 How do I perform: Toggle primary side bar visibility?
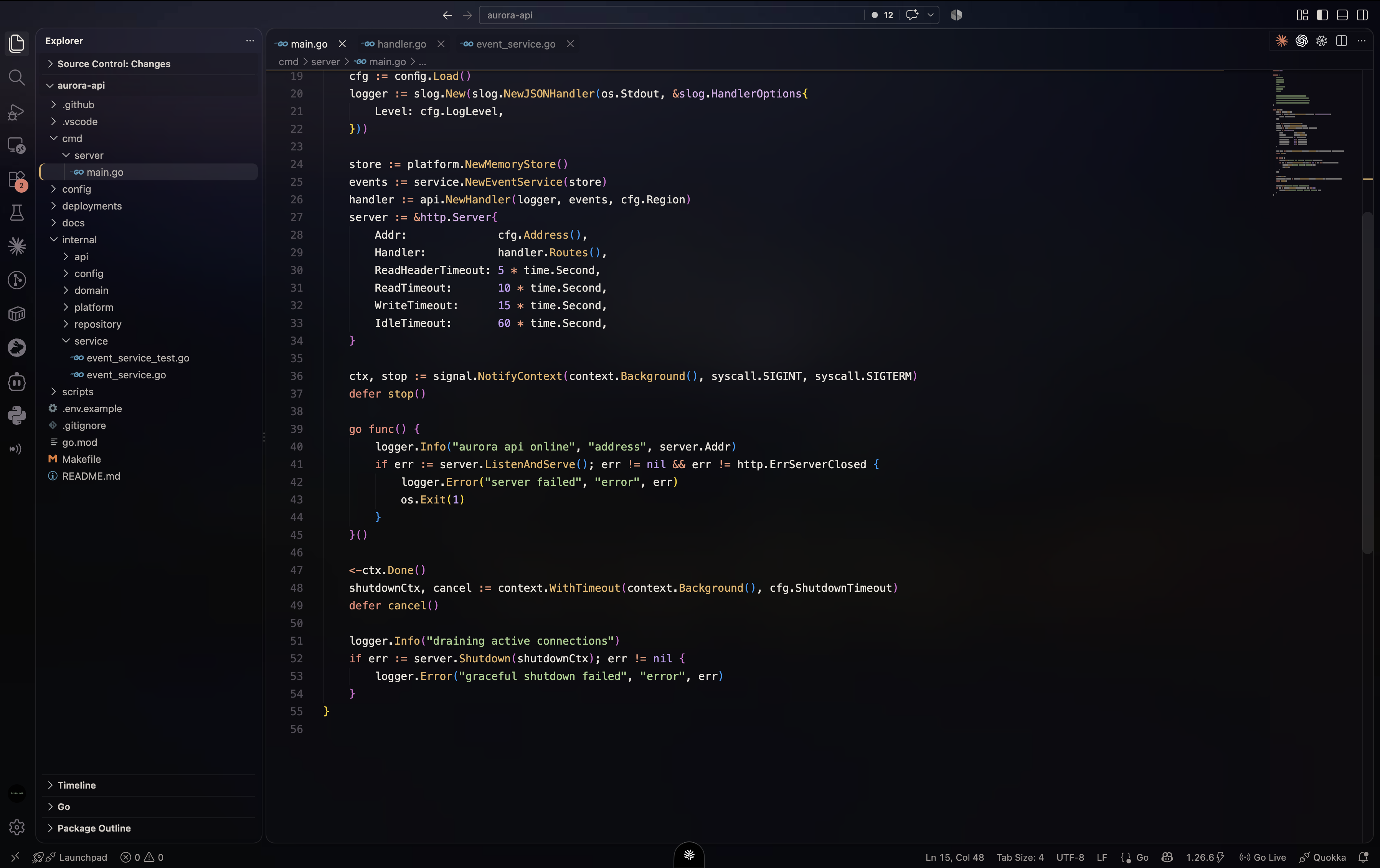coord(1322,15)
